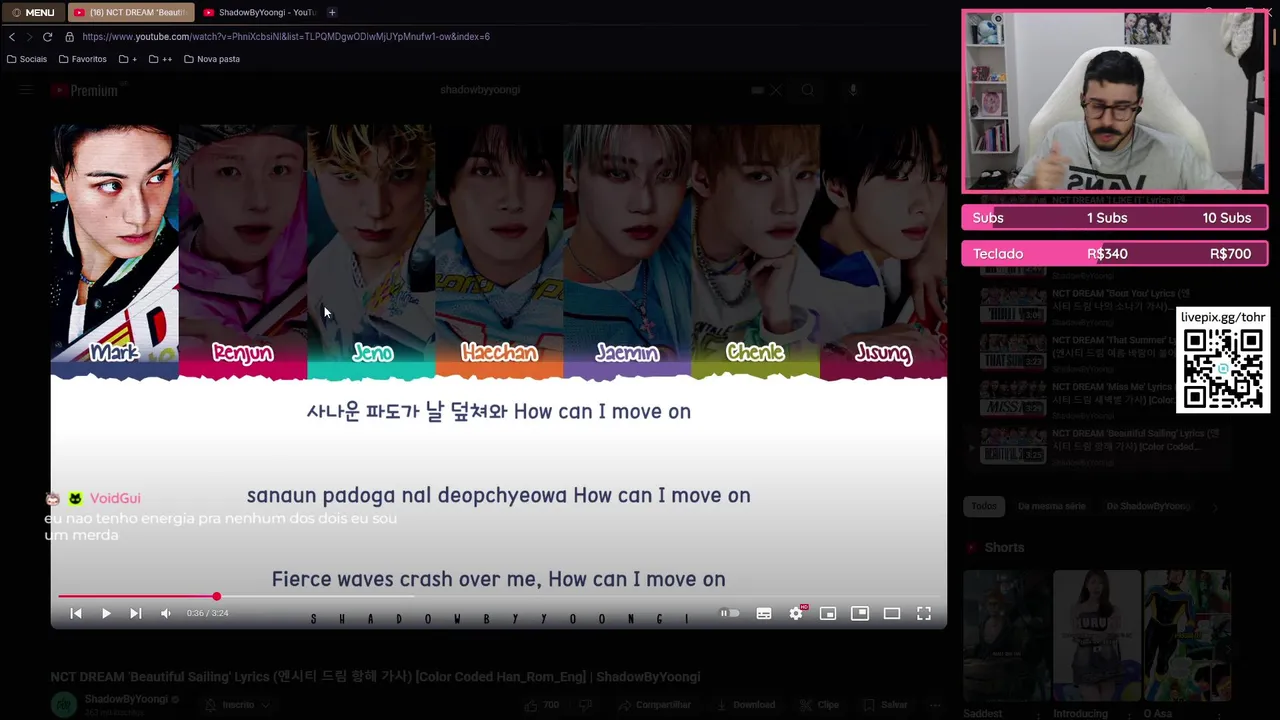Mute the video volume
This screenshot has width=1280, height=720.
[x=166, y=613]
